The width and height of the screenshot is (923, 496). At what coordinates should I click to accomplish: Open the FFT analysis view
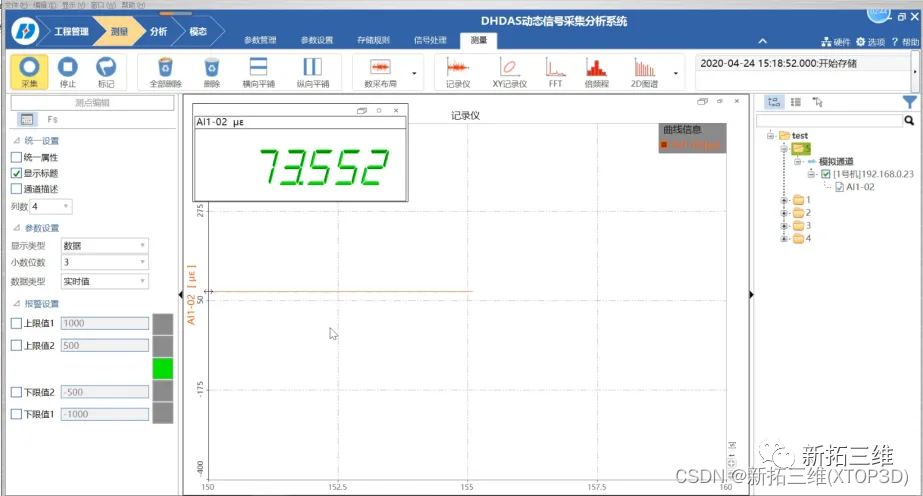(555, 72)
